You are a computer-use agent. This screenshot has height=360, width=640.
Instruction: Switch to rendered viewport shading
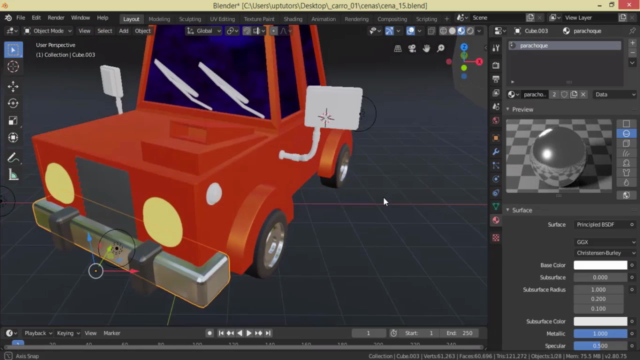pos(470,31)
